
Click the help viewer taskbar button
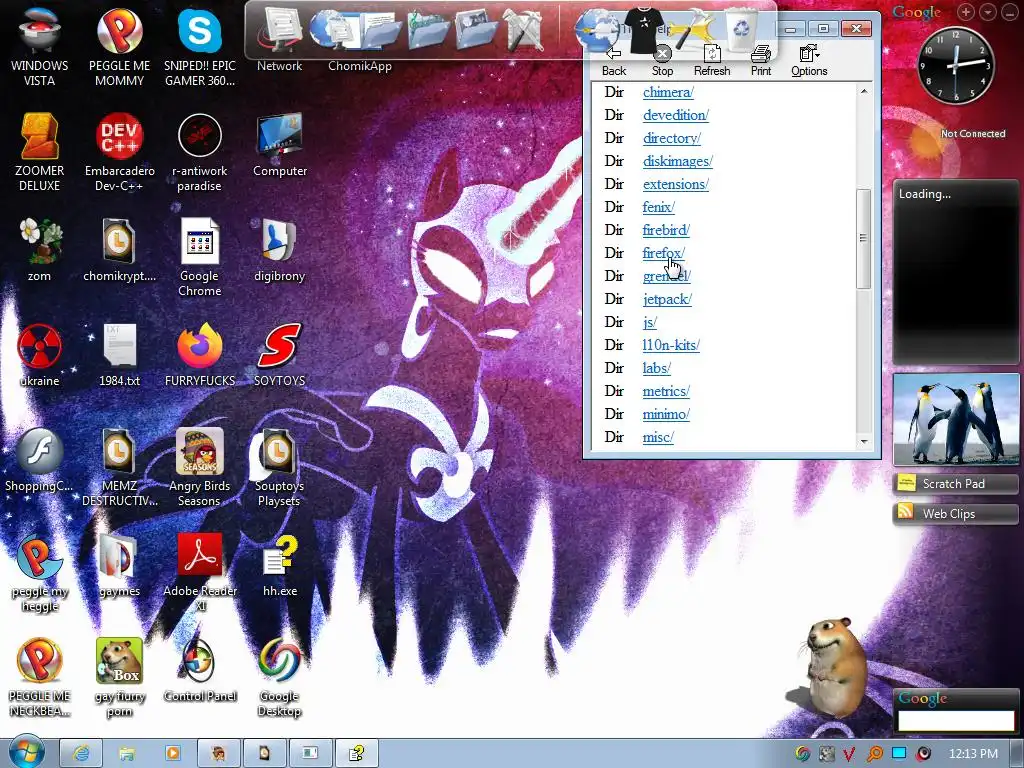point(356,753)
